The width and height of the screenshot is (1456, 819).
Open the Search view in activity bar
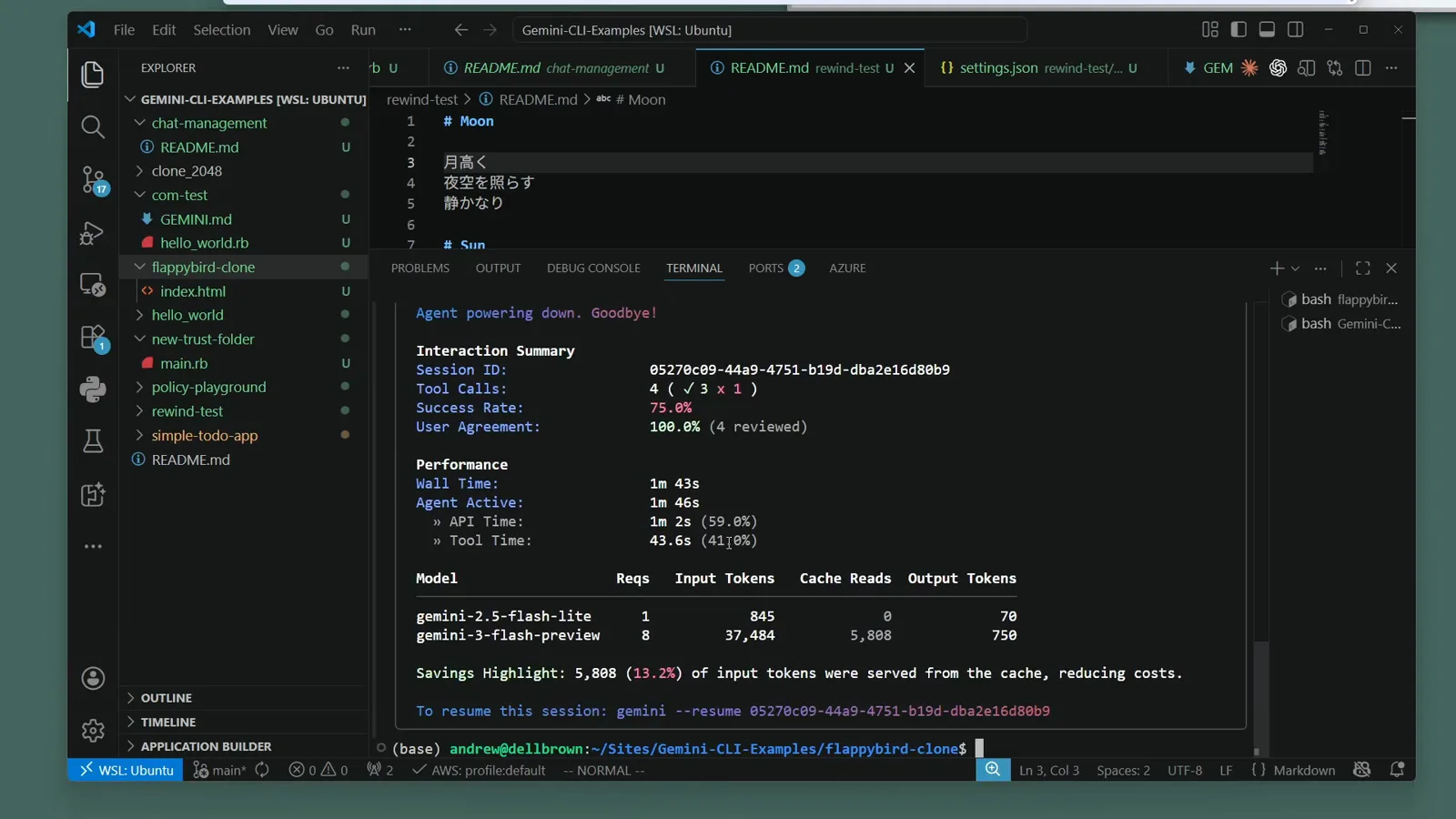tap(93, 126)
